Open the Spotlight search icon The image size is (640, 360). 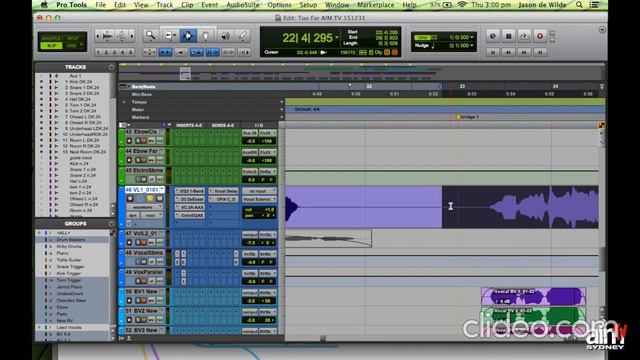[579, 5]
